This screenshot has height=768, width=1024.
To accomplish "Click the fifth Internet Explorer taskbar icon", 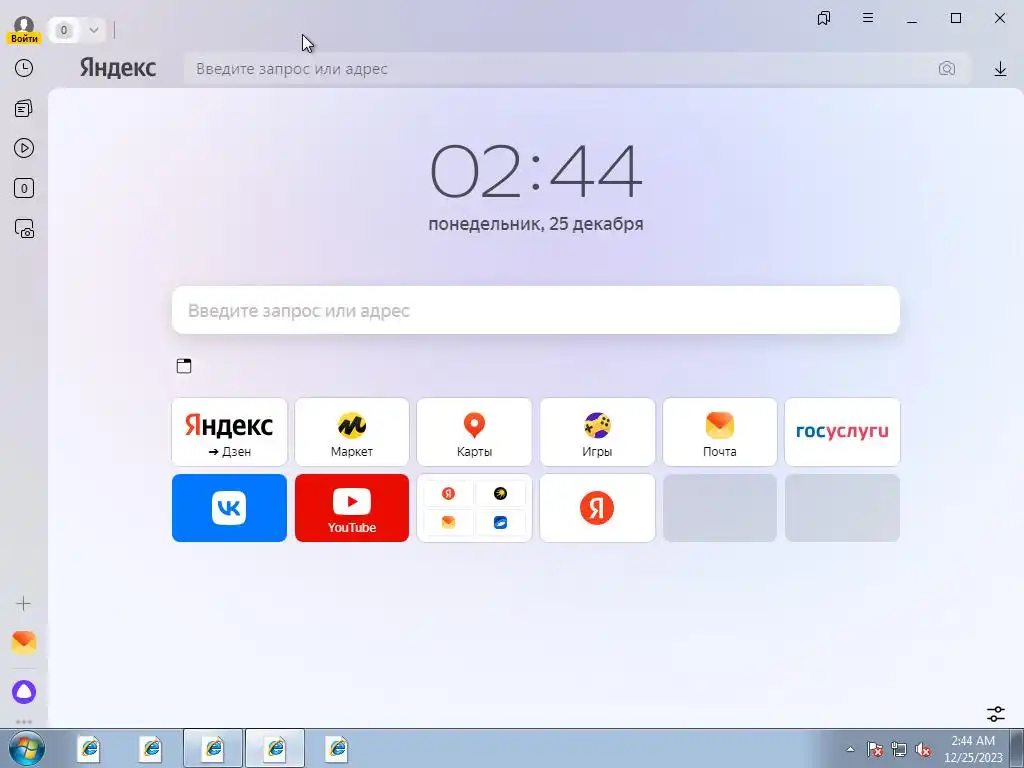I will [x=337, y=748].
